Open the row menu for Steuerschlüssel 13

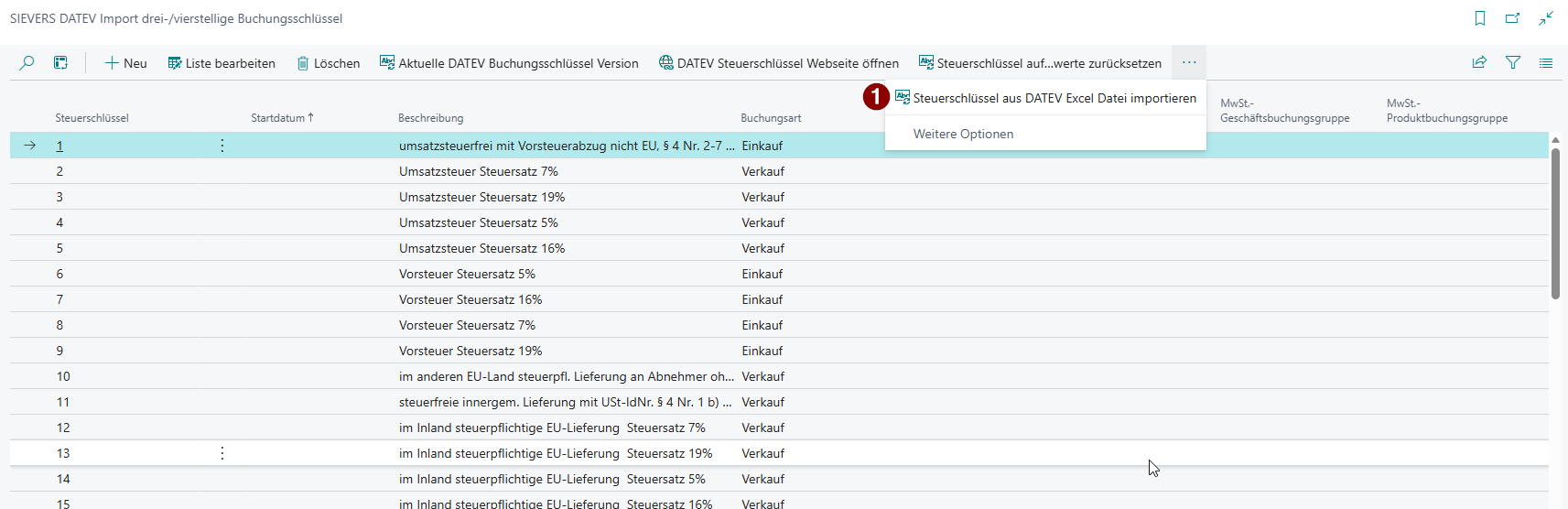pyautogui.click(x=222, y=453)
